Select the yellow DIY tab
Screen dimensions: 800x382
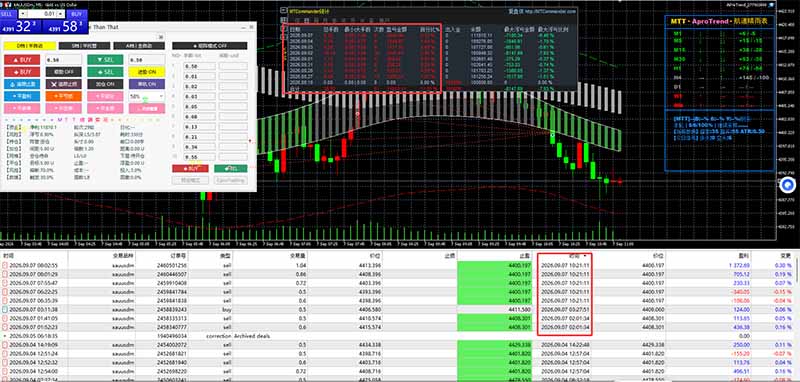click(29, 46)
